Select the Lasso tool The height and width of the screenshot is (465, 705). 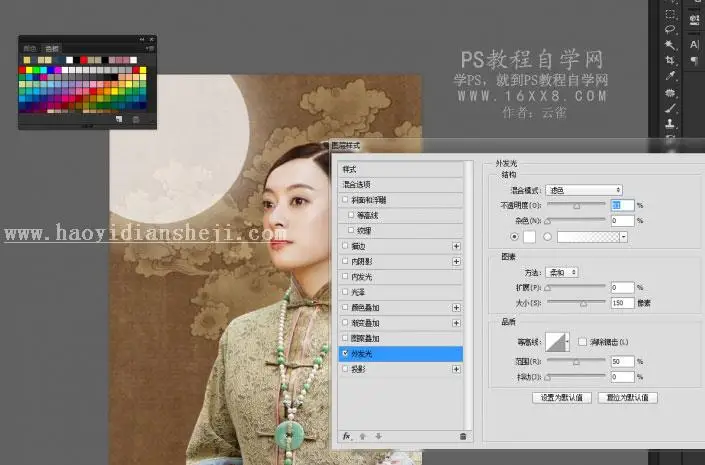tap(670, 29)
